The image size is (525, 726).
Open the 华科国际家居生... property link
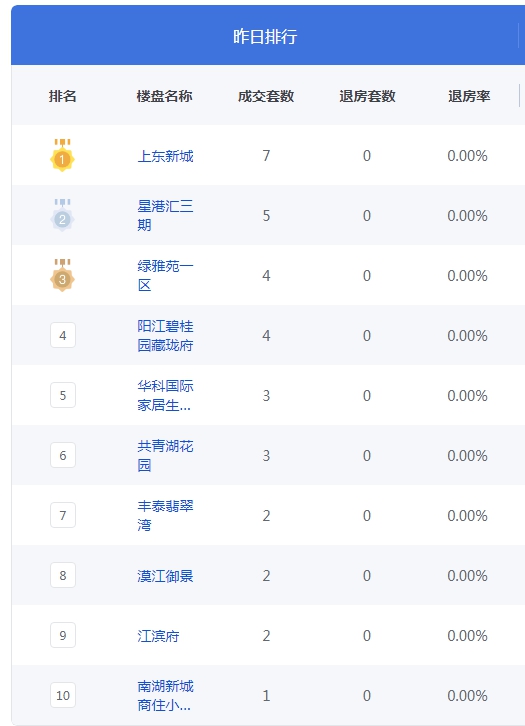coord(165,395)
